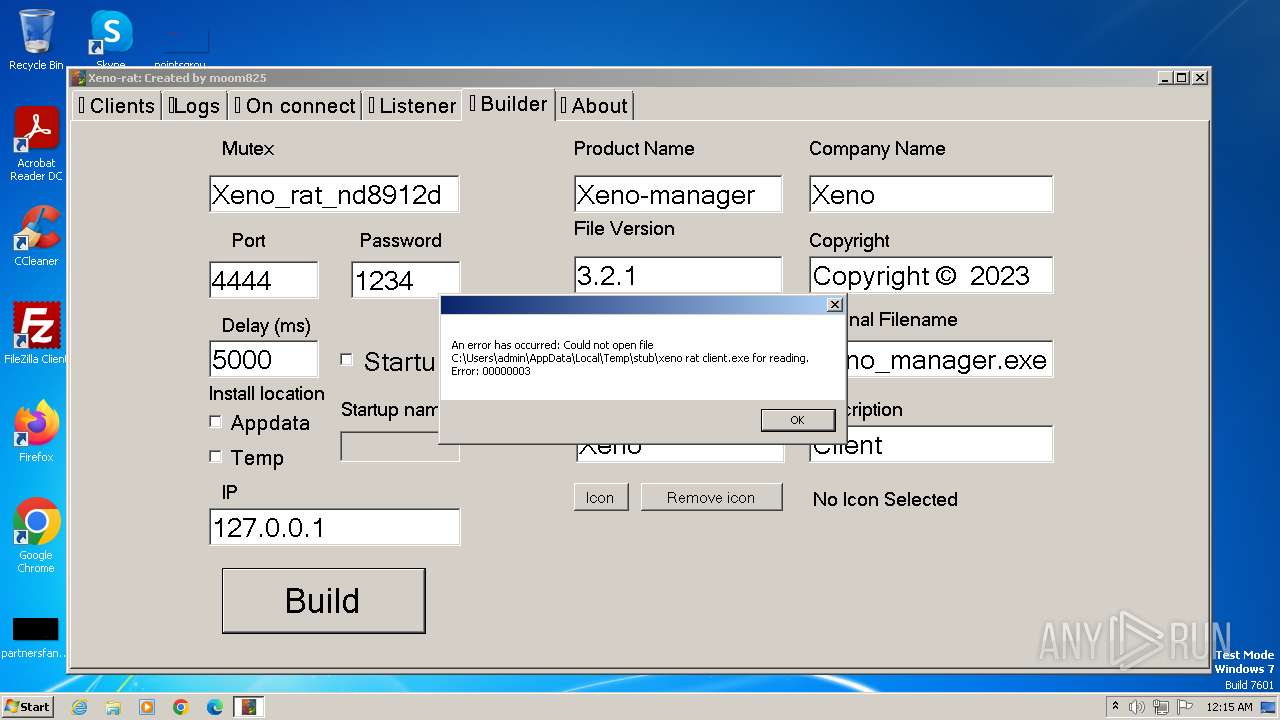Click the Icon selection button

pyautogui.click(x=600, y=497)
